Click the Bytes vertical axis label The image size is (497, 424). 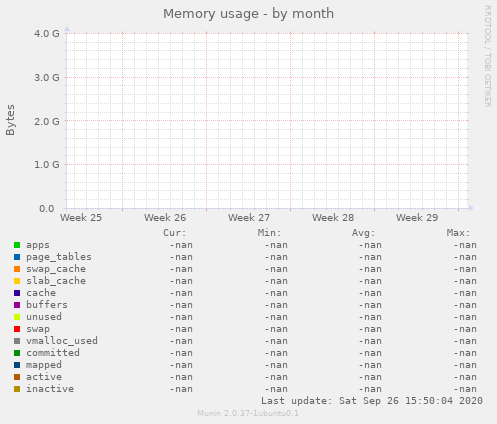click(x=10, y=120)
